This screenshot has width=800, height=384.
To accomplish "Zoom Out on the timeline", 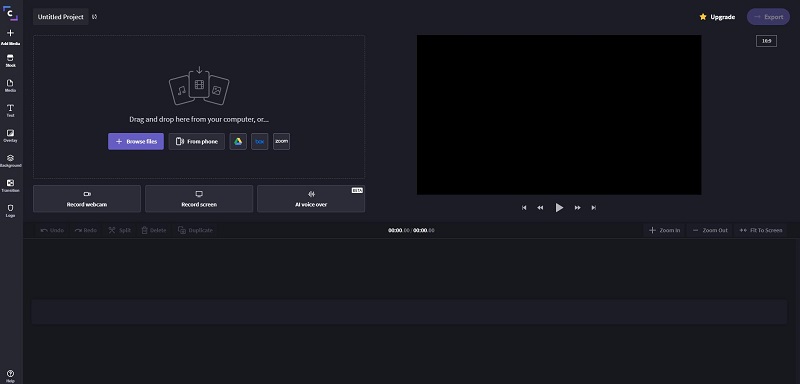I will [710, 231].
